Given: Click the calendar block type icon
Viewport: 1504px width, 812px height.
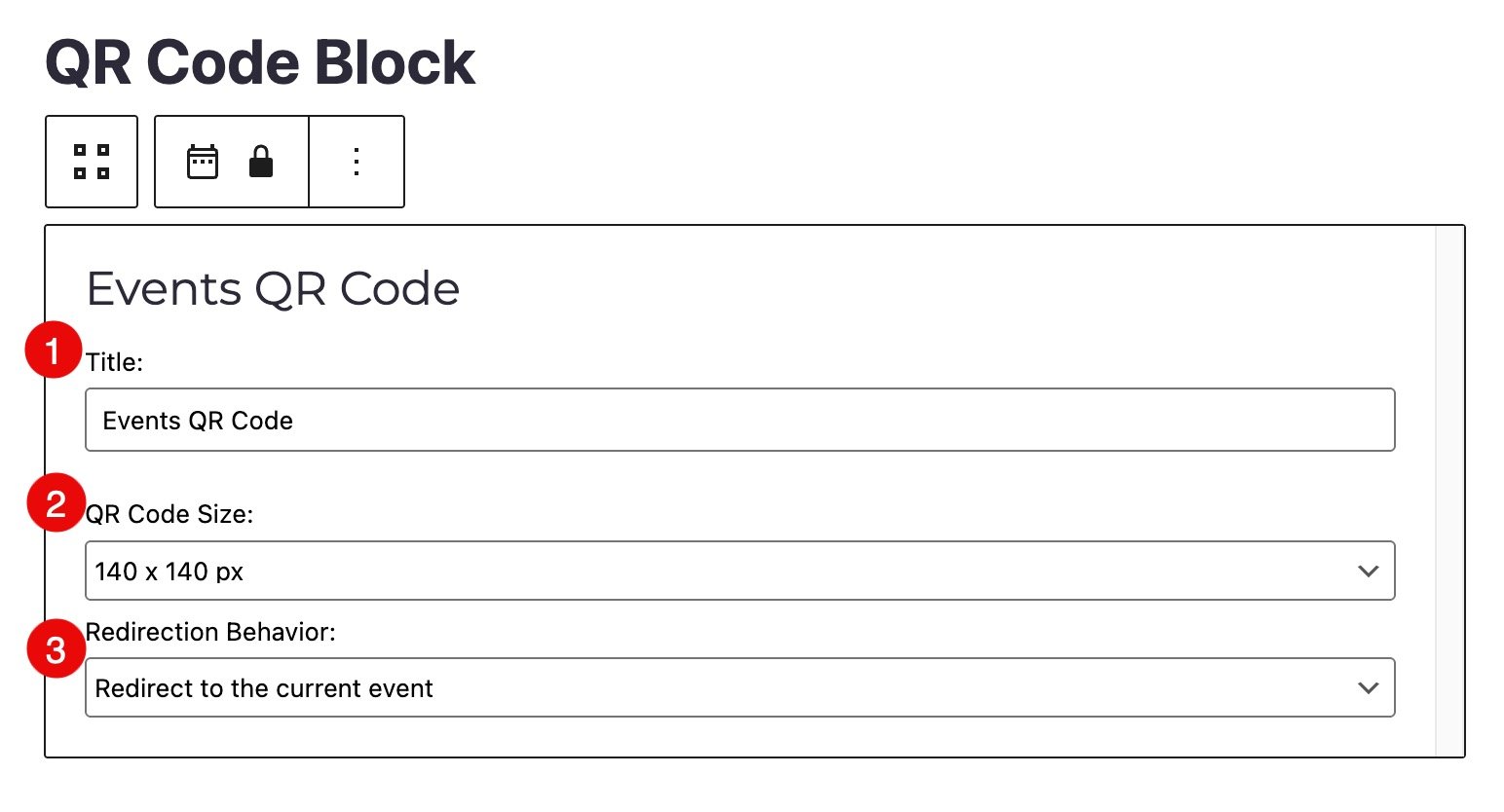Looking at the screenshot, I should [x=203, y=162].
